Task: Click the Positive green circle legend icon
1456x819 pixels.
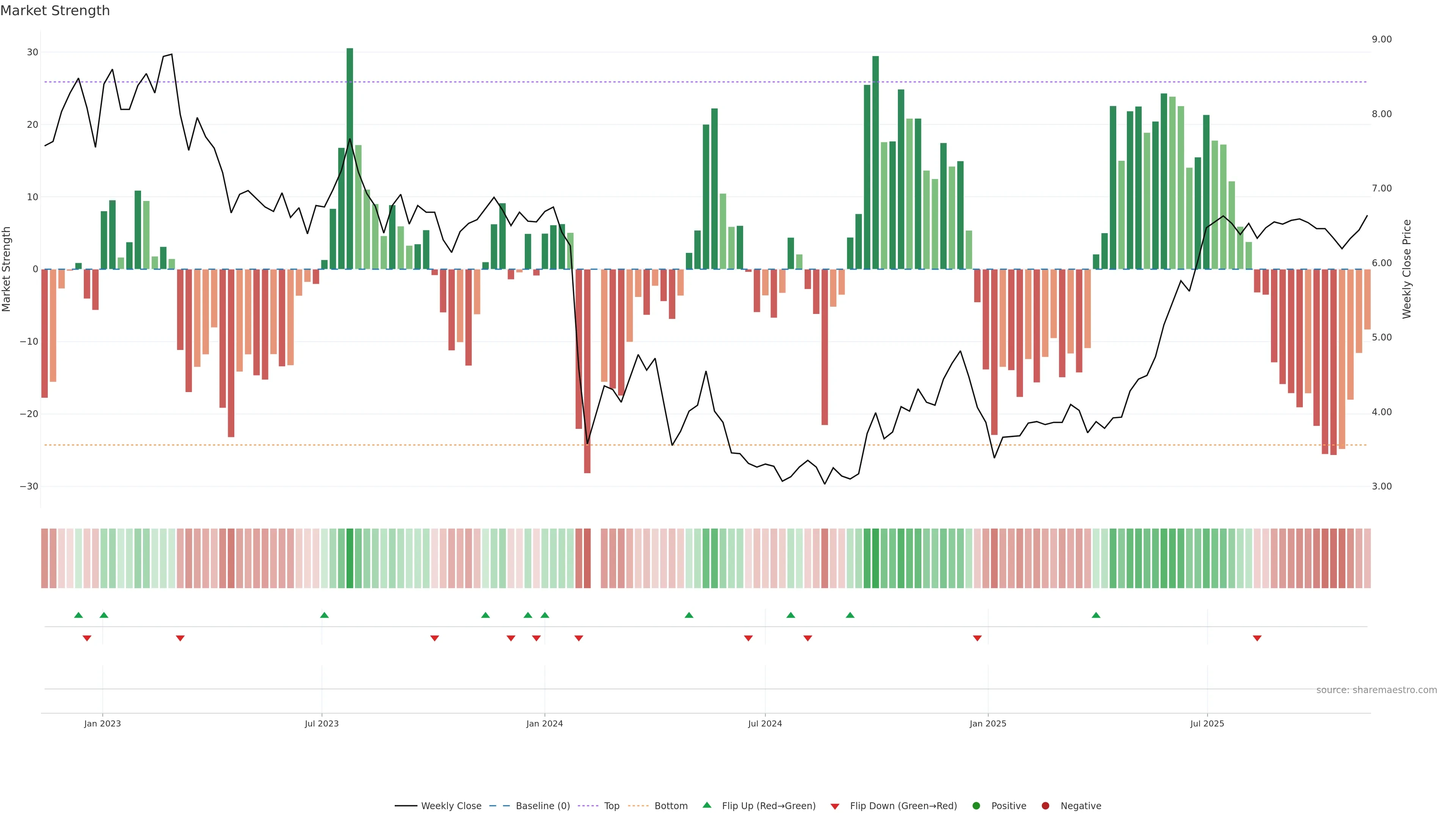Action: point(976,806)
